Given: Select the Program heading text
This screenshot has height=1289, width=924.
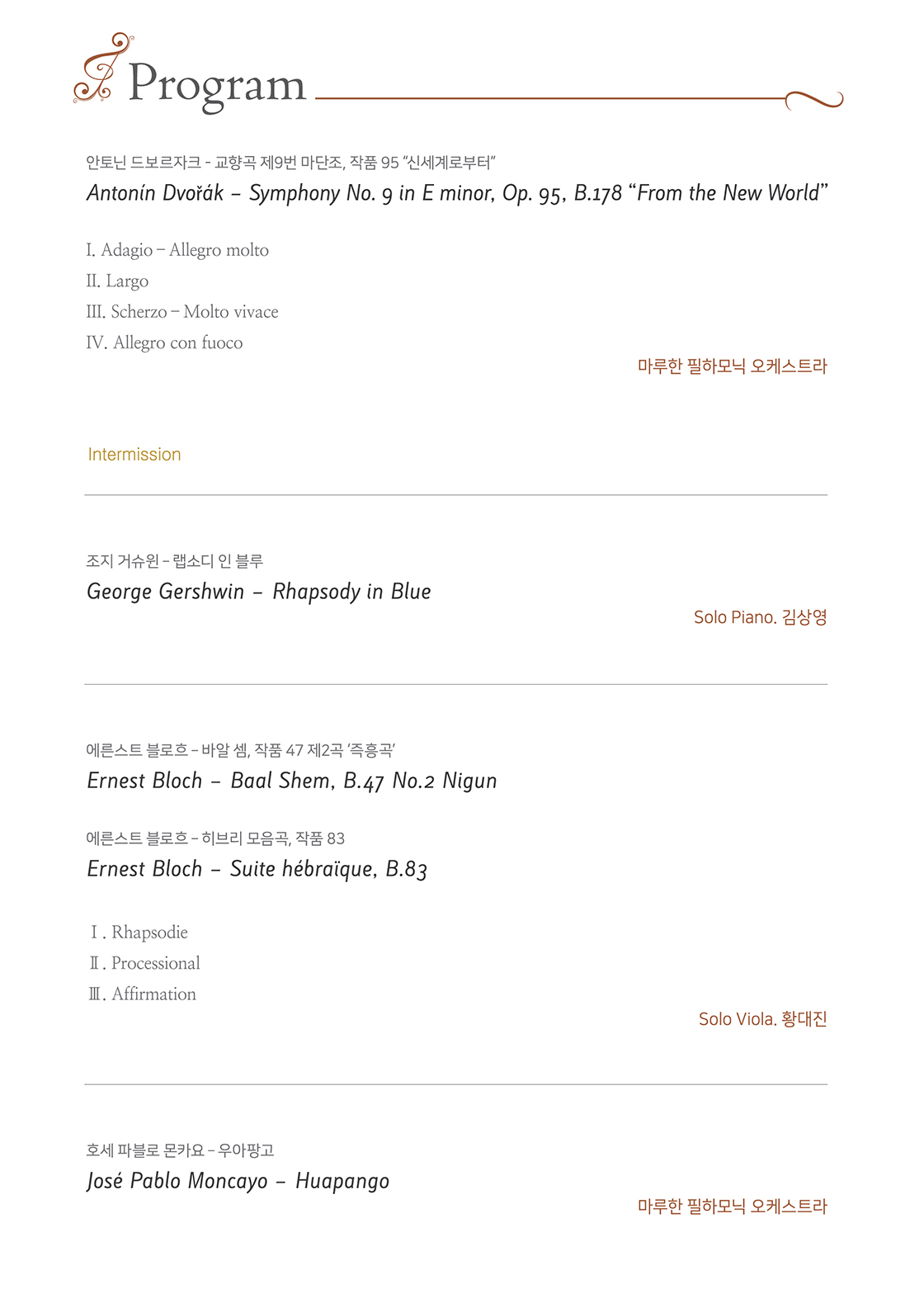Looking at the screenshot, I should [x=217, y=86].
